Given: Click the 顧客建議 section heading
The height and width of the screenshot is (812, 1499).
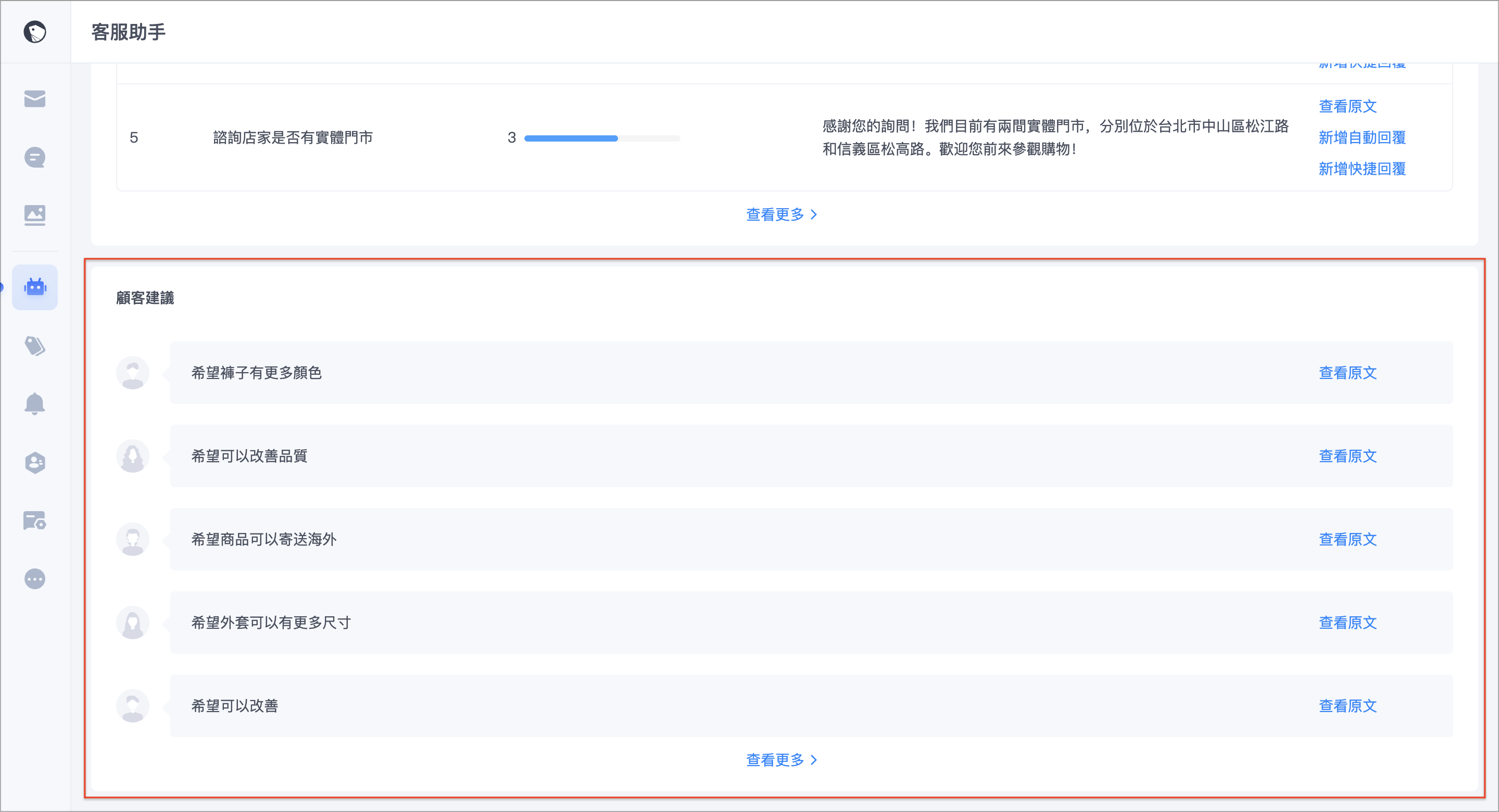Looking at the screenshot, I should (145, 298).
